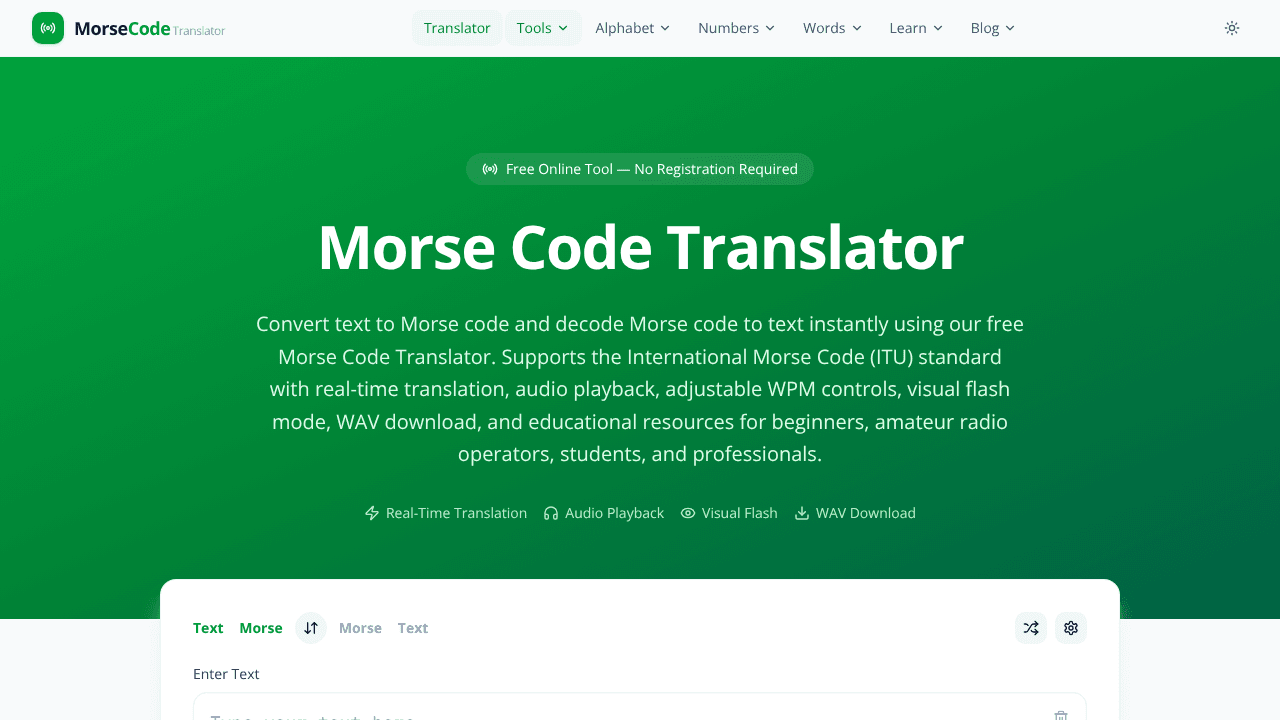Screen dimensions: 1280x720
Task: Click the MorseCode Translator logo icon
Action: tap(48, 28)
